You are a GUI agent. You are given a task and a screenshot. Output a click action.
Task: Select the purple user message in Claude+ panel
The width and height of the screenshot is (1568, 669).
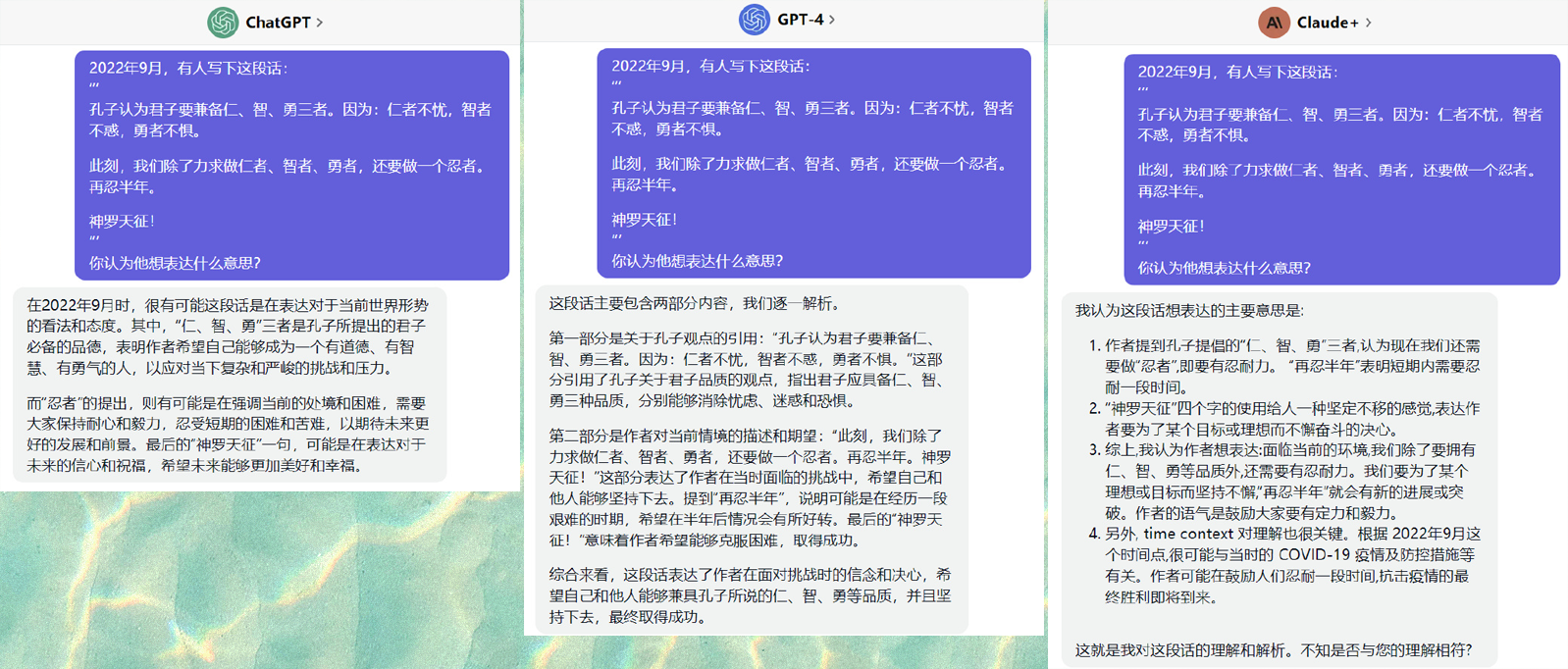pos(1341,169)
